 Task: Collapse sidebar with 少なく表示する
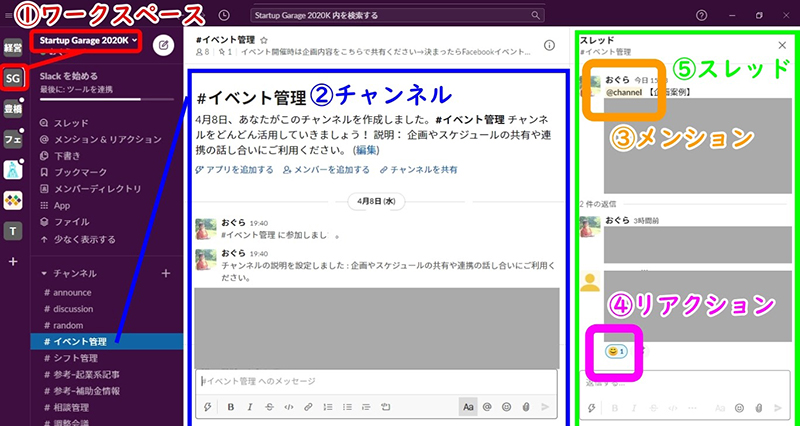coord(78,239)
